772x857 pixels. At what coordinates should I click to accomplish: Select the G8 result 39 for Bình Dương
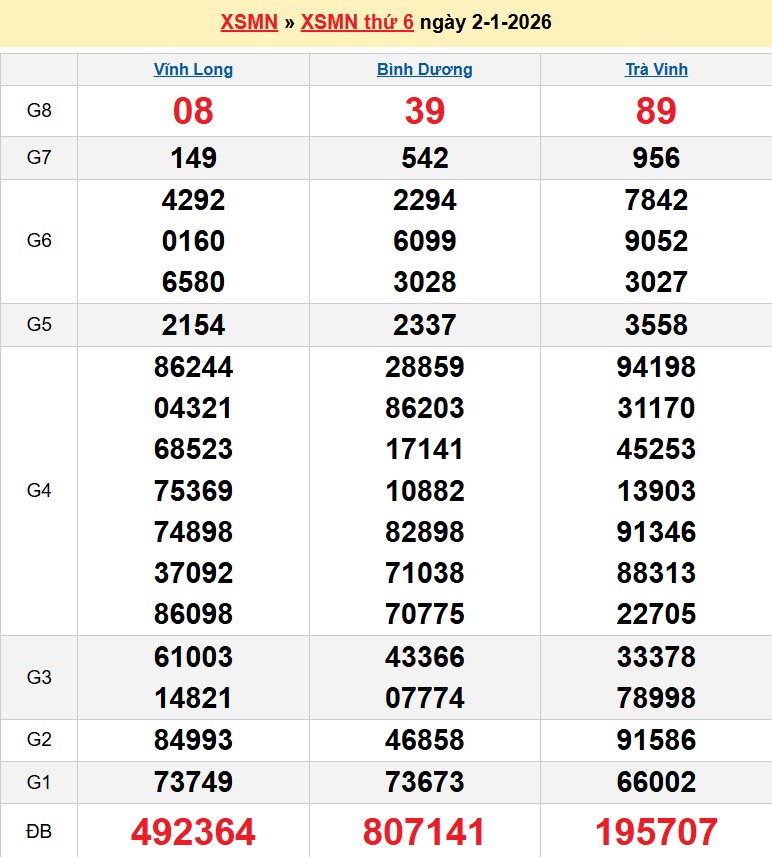424,111
